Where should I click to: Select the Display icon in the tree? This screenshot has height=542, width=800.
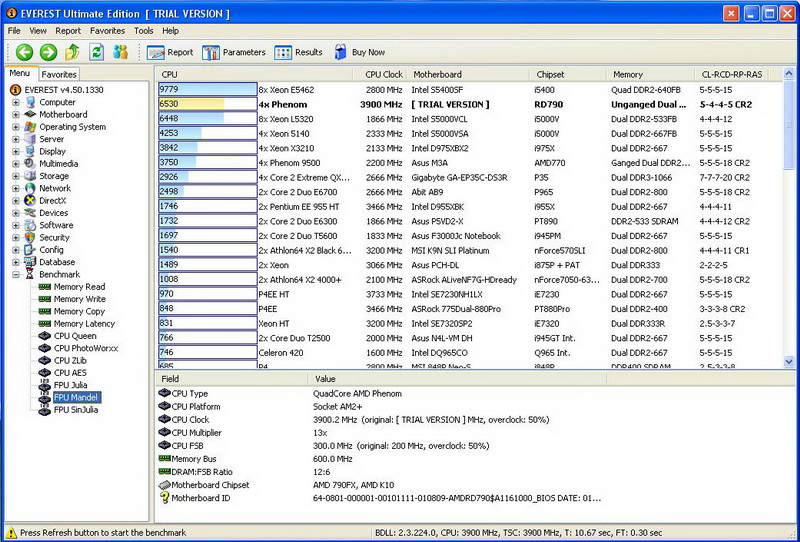click(30, 151)
